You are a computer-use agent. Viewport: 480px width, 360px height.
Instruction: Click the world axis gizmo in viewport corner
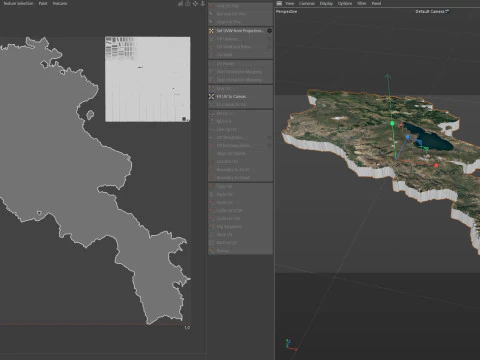point(291,345)
